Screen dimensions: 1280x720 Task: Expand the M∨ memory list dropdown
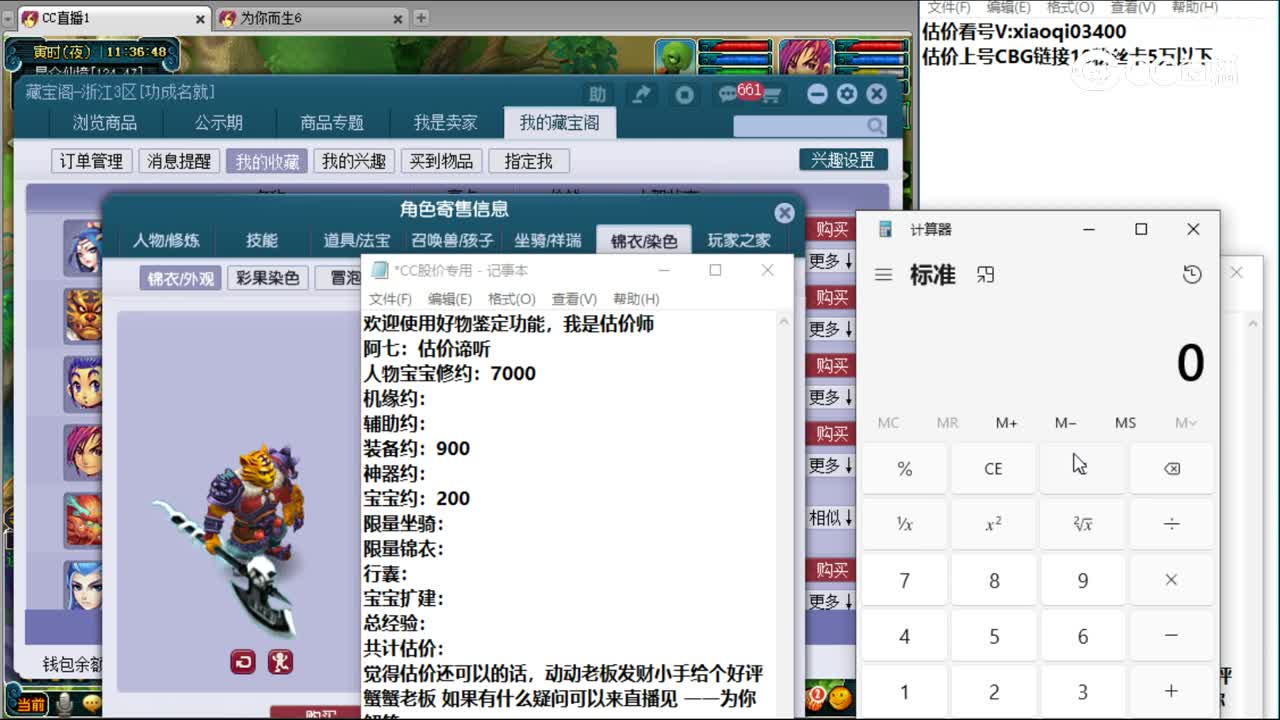[1185, 423]
